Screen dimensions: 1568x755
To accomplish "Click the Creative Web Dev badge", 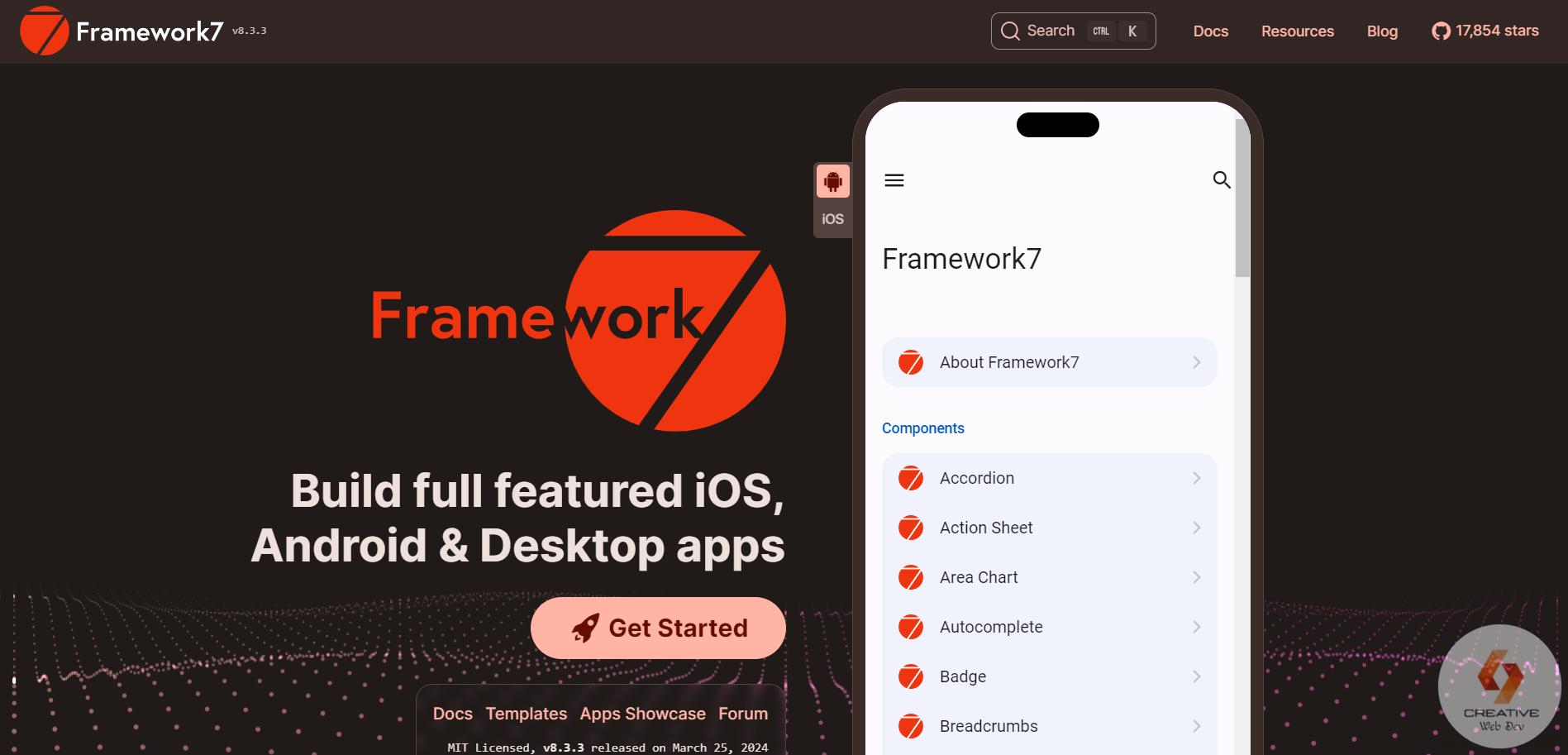I will tap(1499, 686).
